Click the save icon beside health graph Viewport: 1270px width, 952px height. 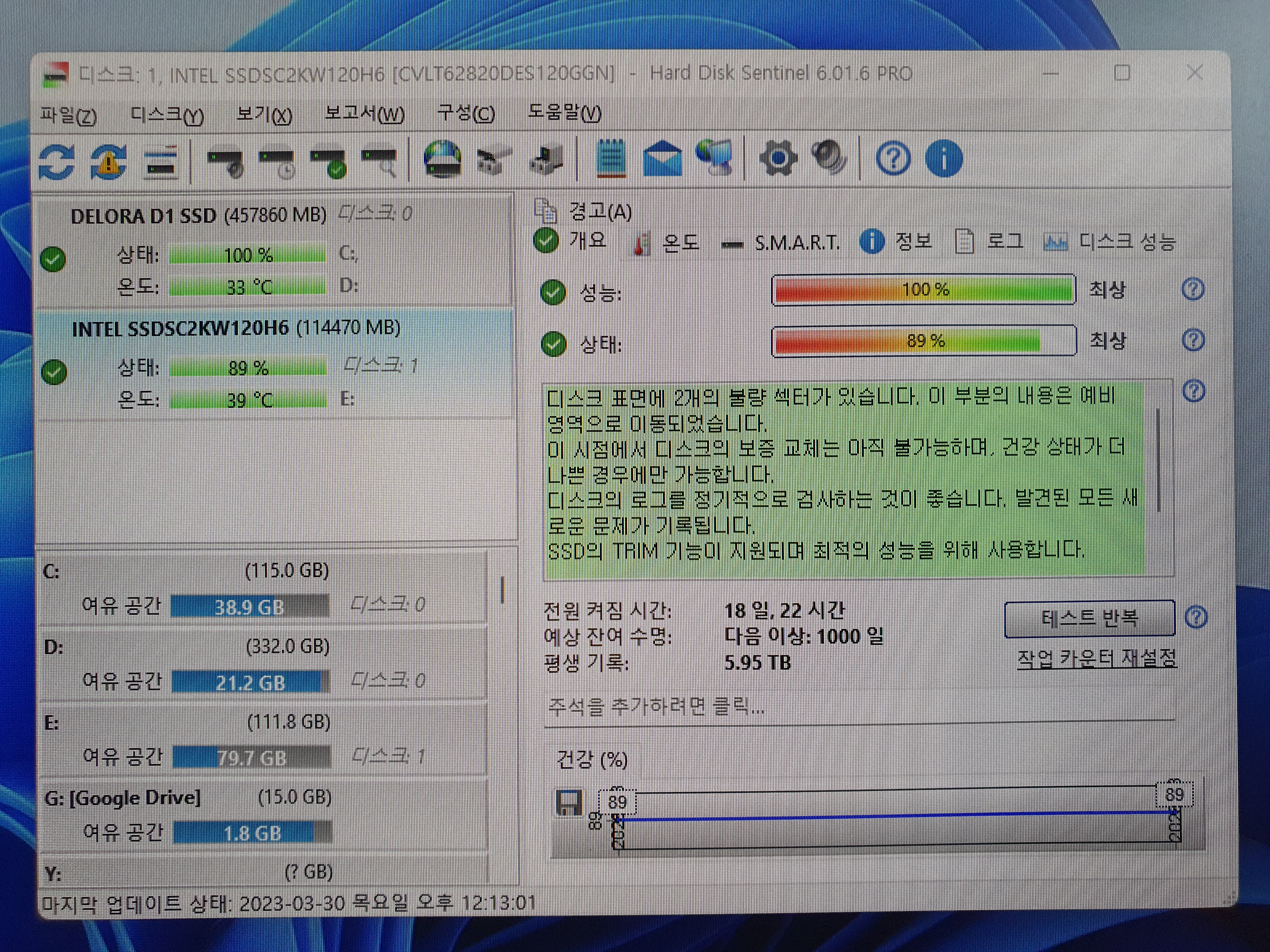click(x=569, y=802)
